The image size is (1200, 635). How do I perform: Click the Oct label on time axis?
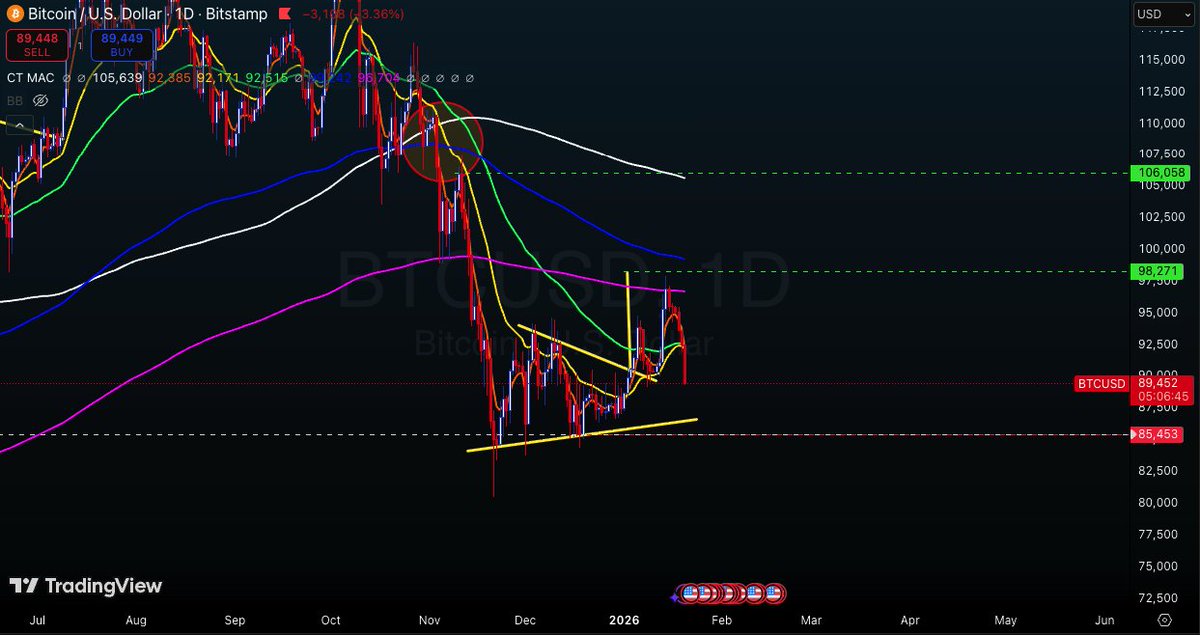(331, 619)
